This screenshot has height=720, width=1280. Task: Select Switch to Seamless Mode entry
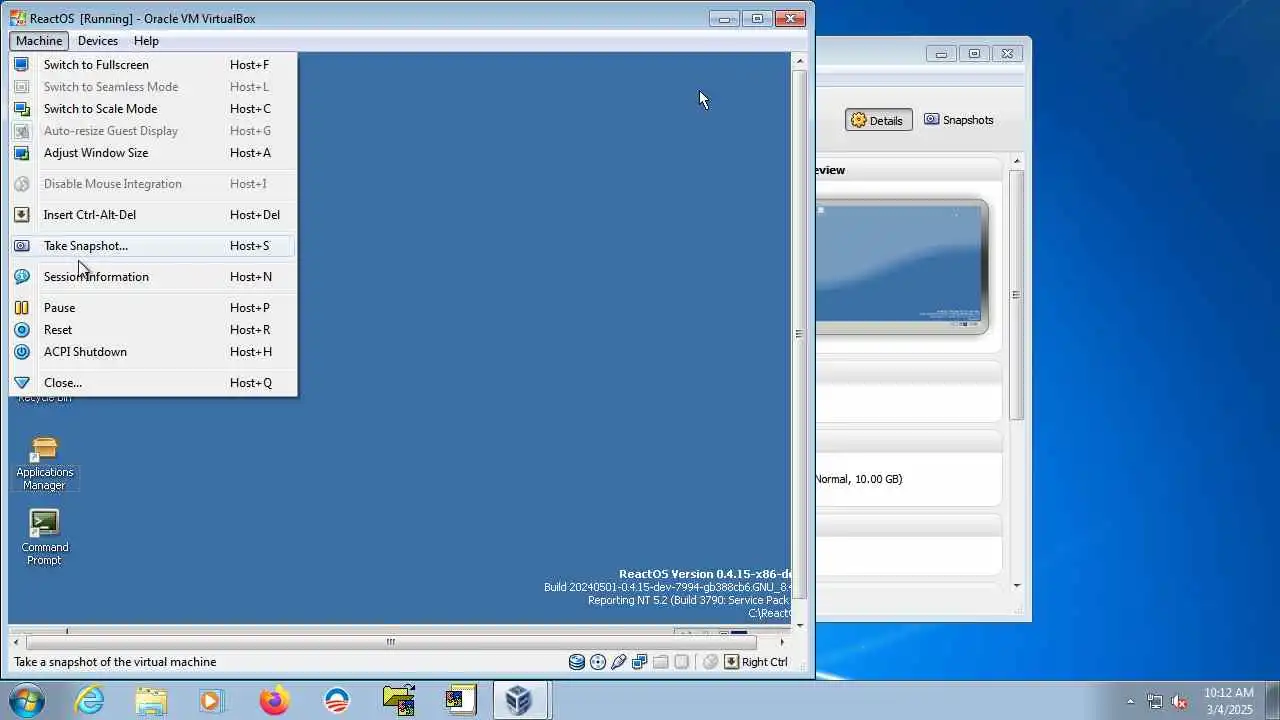(x=154, y=87)
